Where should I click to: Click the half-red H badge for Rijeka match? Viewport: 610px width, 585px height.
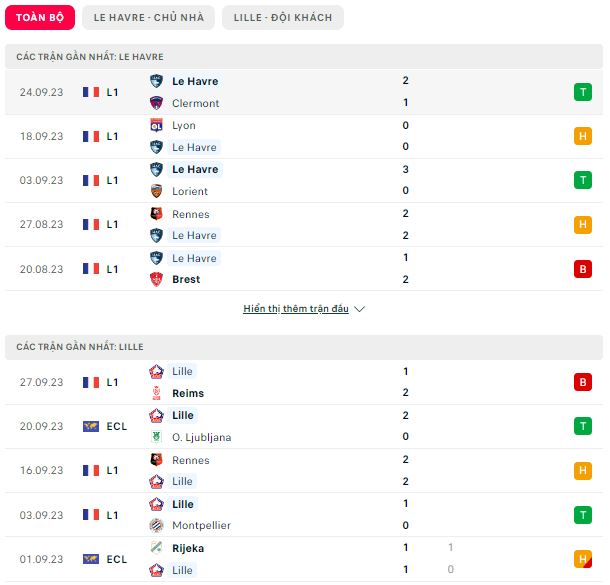pyautogui.click(x=582, y=559)
